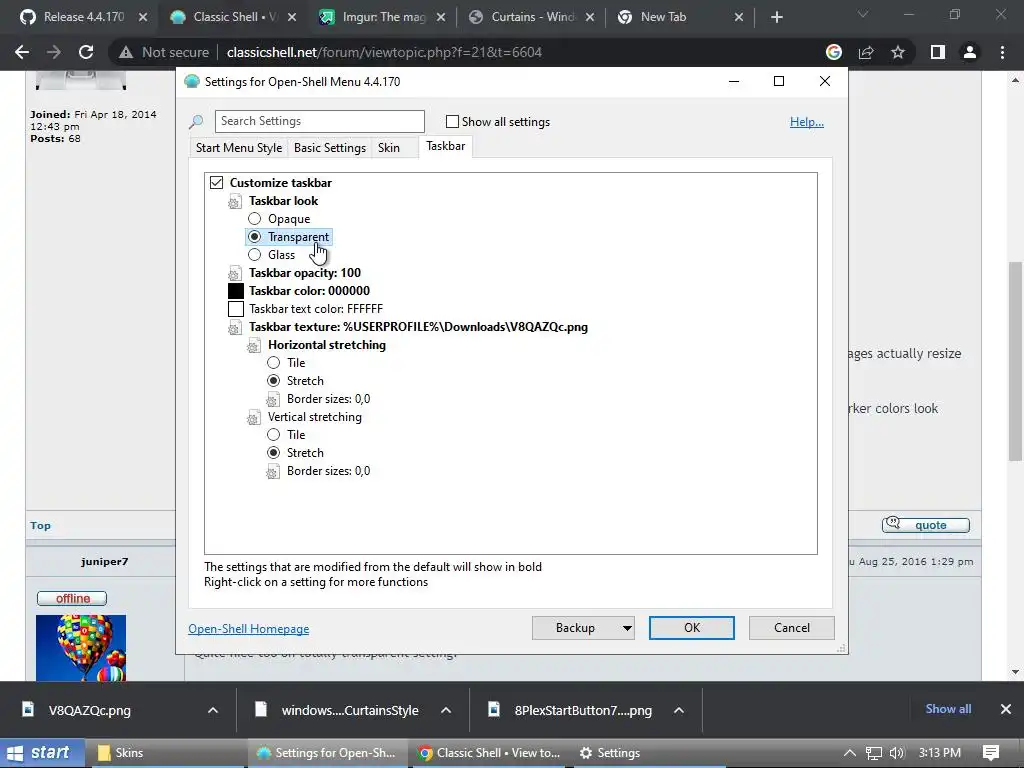Click the page vertical scrollbar thumb
The width and height of the screenshot is (1024, 768).
pos(1015,361)
